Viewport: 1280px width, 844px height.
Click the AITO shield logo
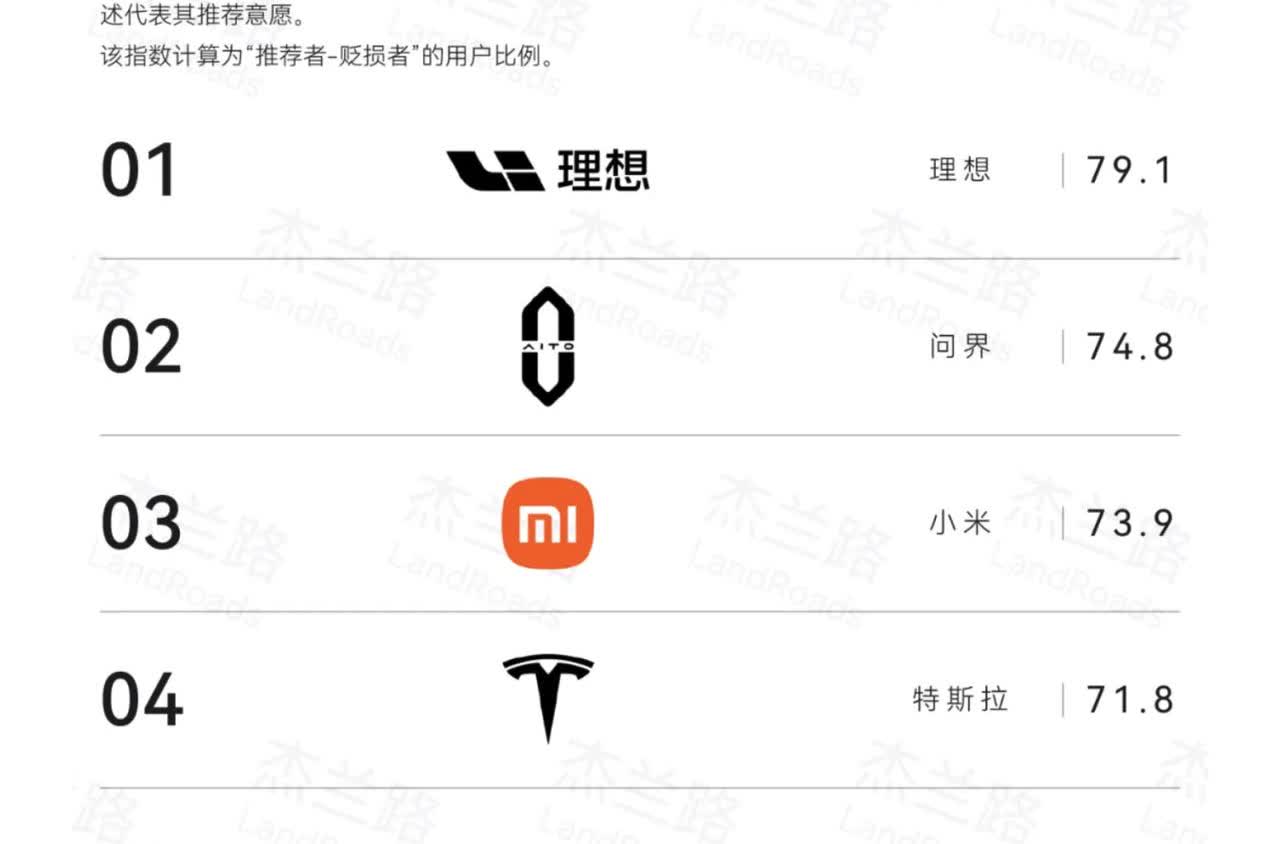[547, 346]
